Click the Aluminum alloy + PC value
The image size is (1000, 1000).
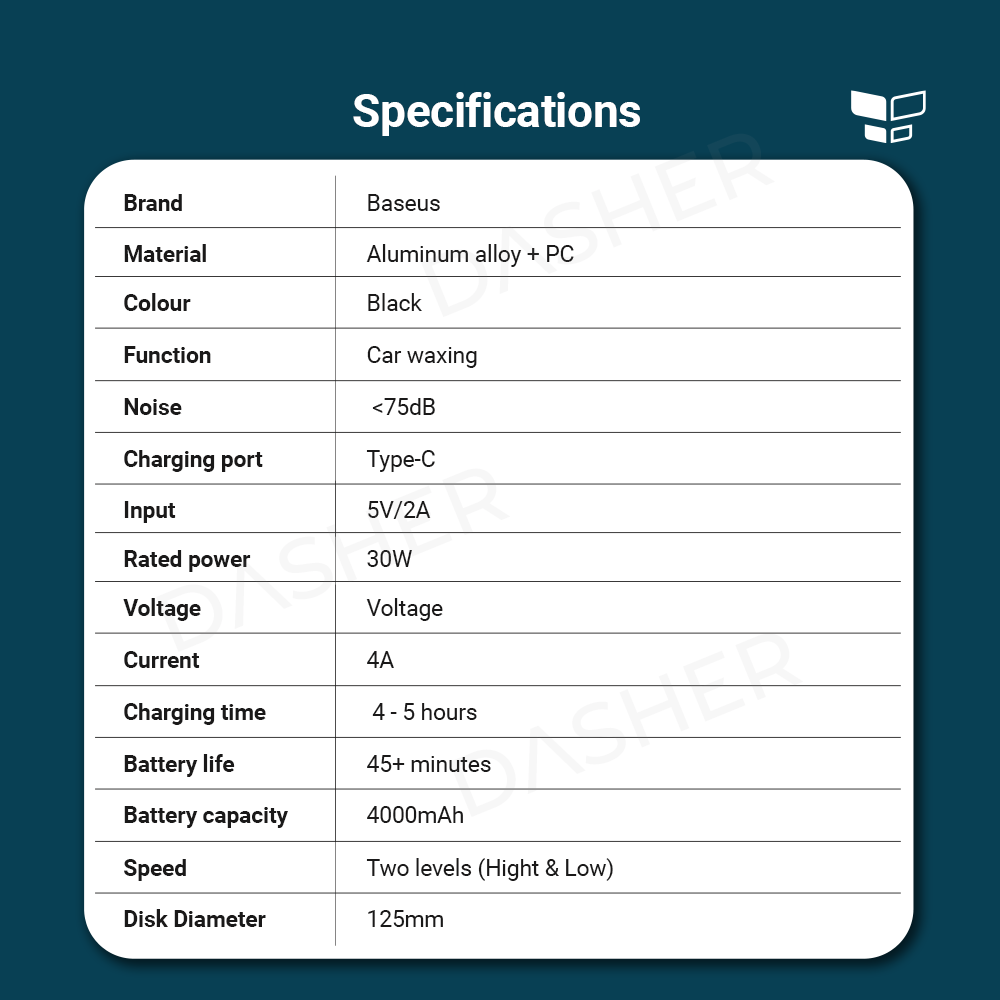click(x=470, y=254)
